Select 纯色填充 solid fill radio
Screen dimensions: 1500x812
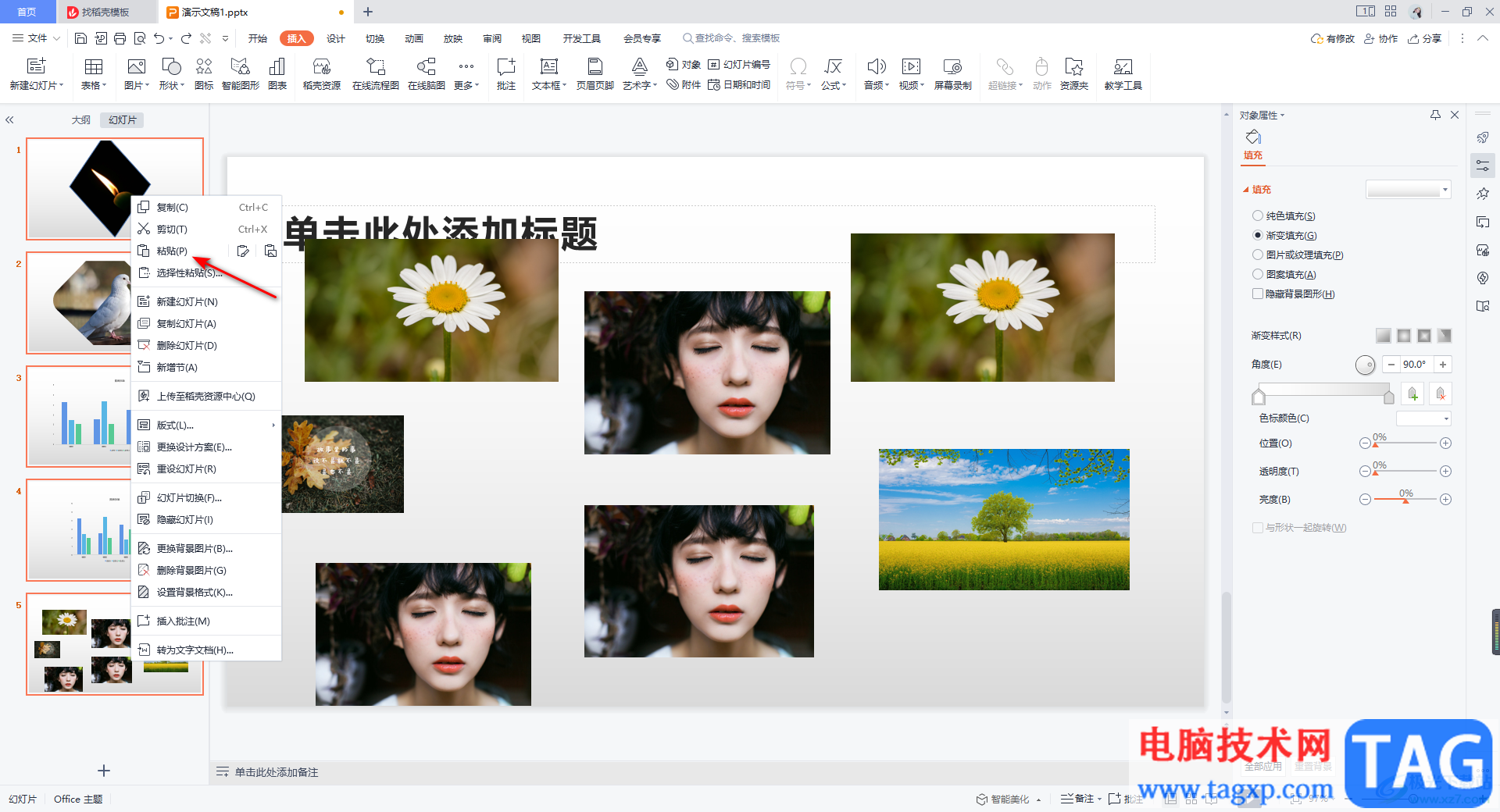tap(1258, 215)
